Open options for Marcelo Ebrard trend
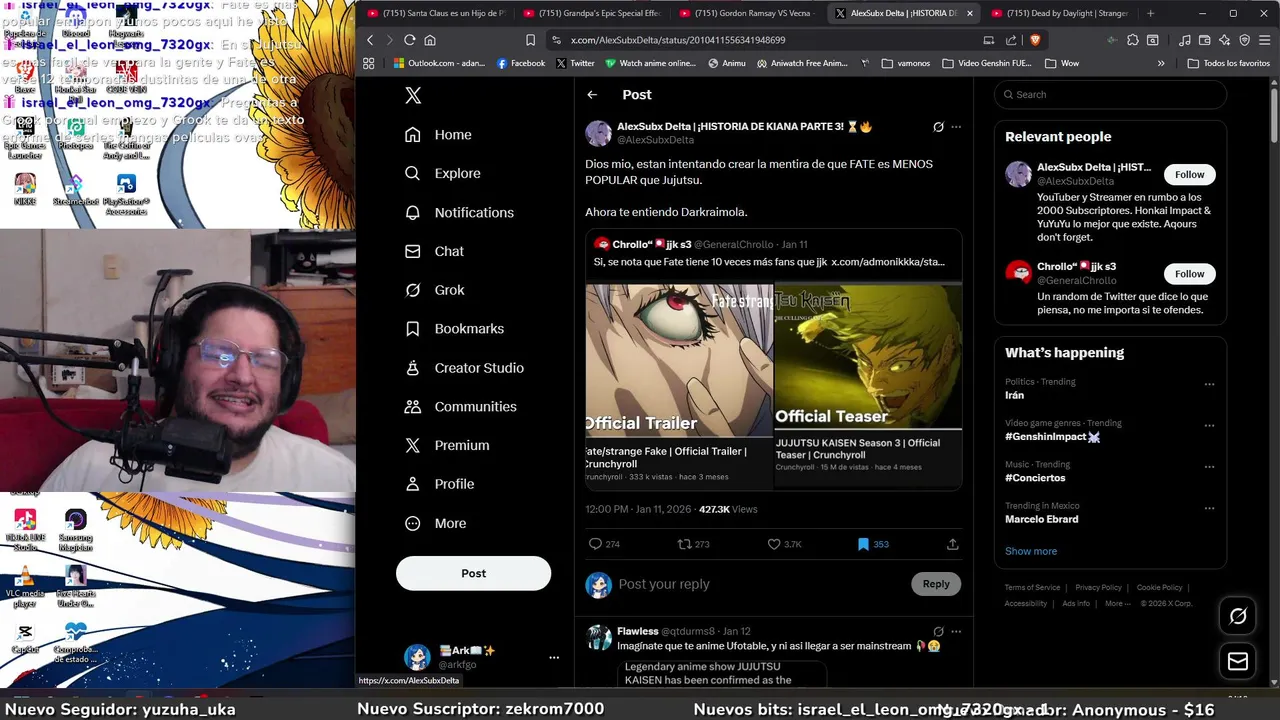The height and width of the screenshot is (720, 1280). 1209,508
